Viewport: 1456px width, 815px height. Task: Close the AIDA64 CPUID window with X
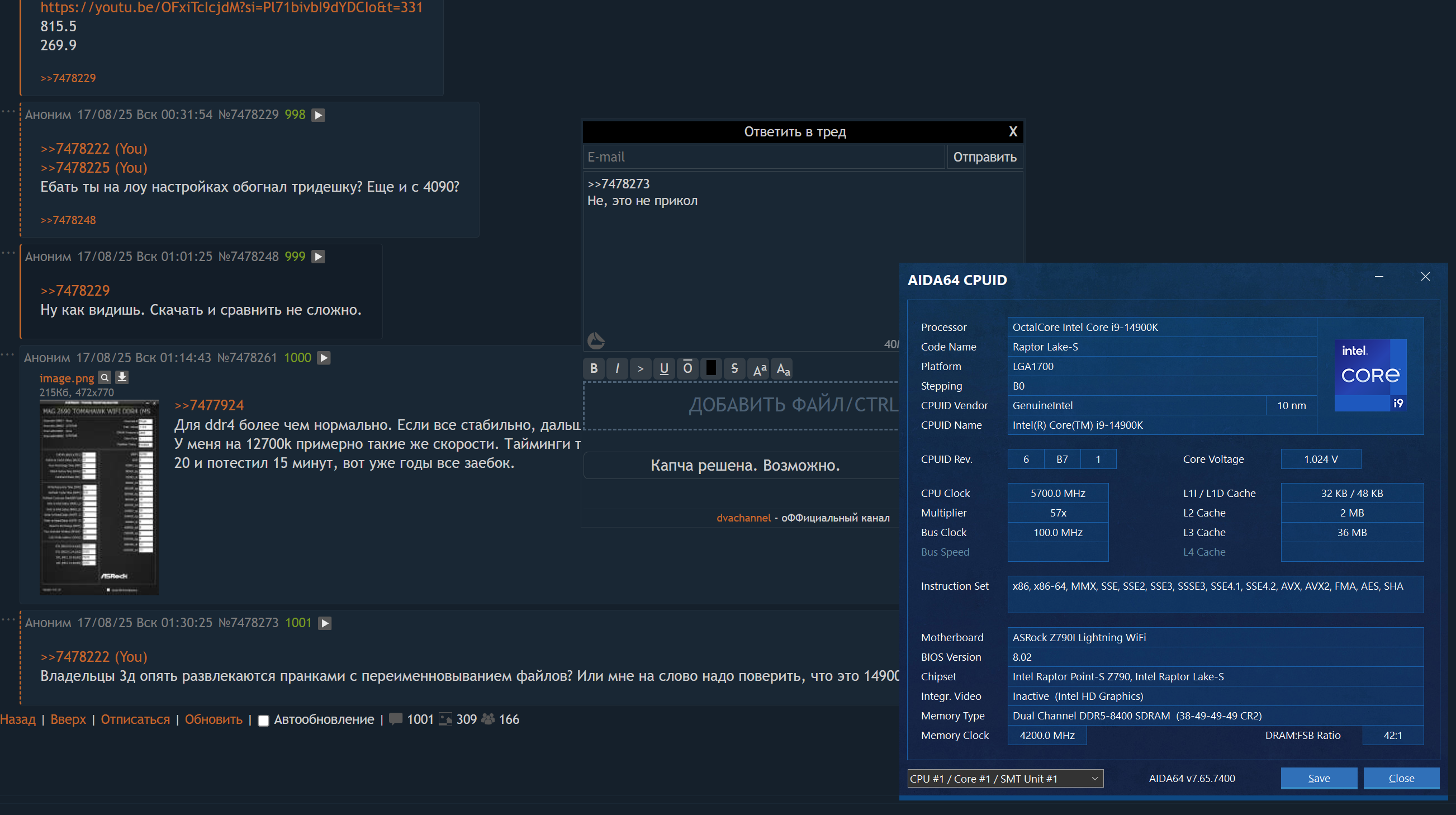[1425, 277]
